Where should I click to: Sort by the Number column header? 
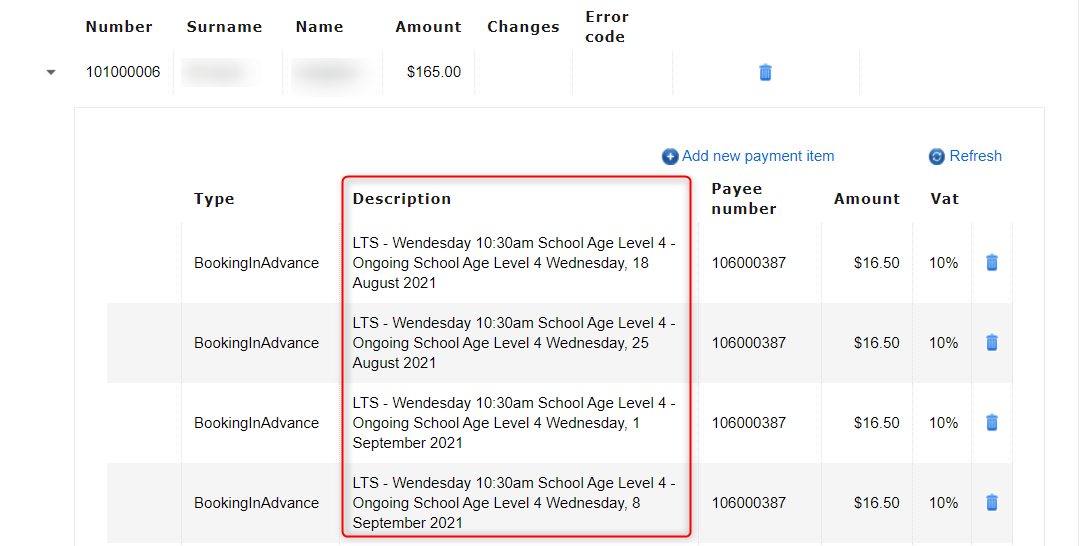coord(119,27)
